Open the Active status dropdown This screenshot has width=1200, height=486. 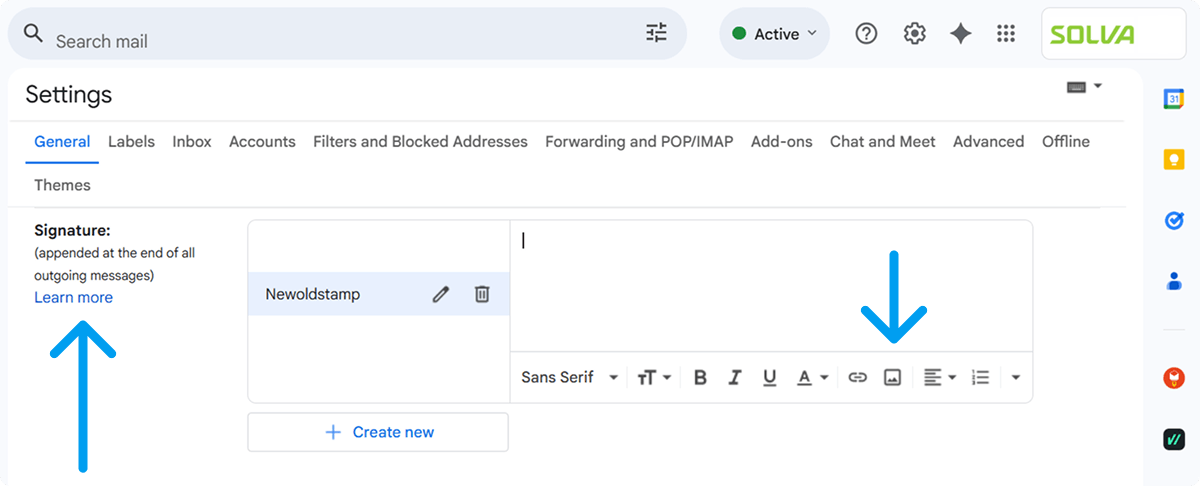[x=775, y=34]
